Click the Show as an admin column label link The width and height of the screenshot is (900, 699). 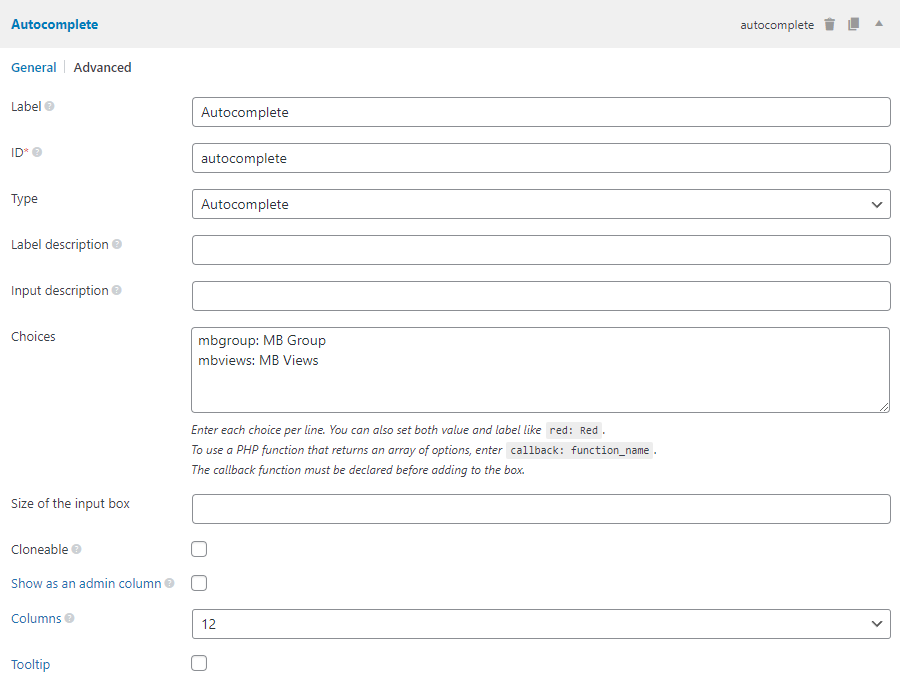pyautogui.click(x=85, y=583)
